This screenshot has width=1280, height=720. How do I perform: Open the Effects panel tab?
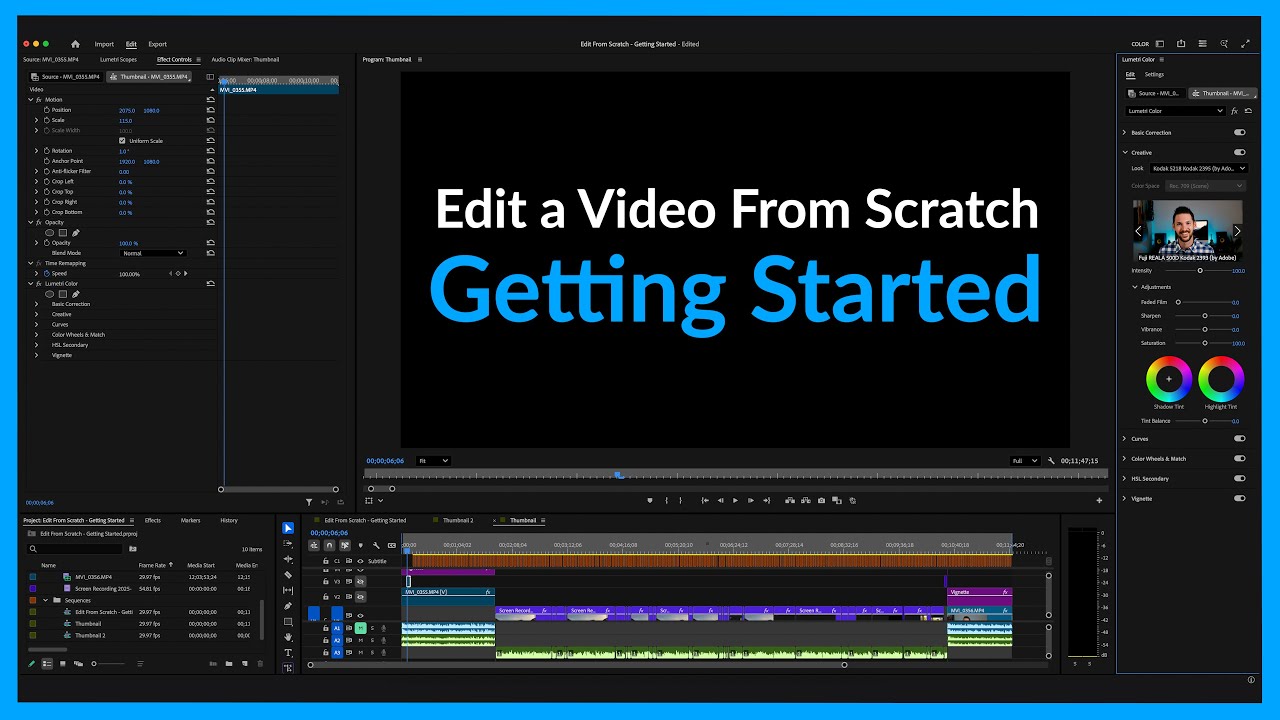point(152,520)
